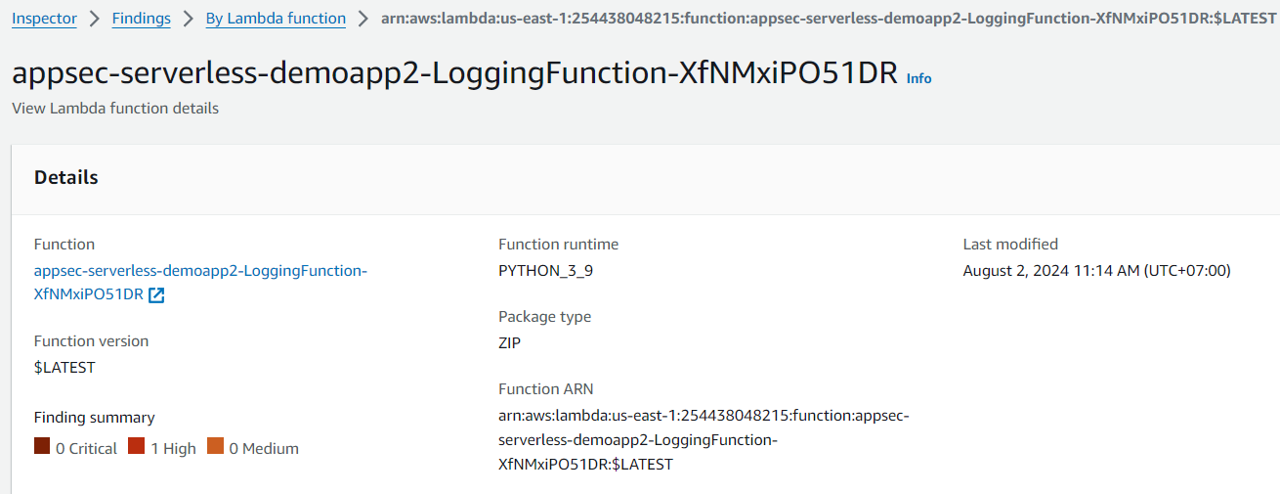Click the chevron separator after Findings
The width and height of the screenshot is (1280, 494).
point(188,18)
